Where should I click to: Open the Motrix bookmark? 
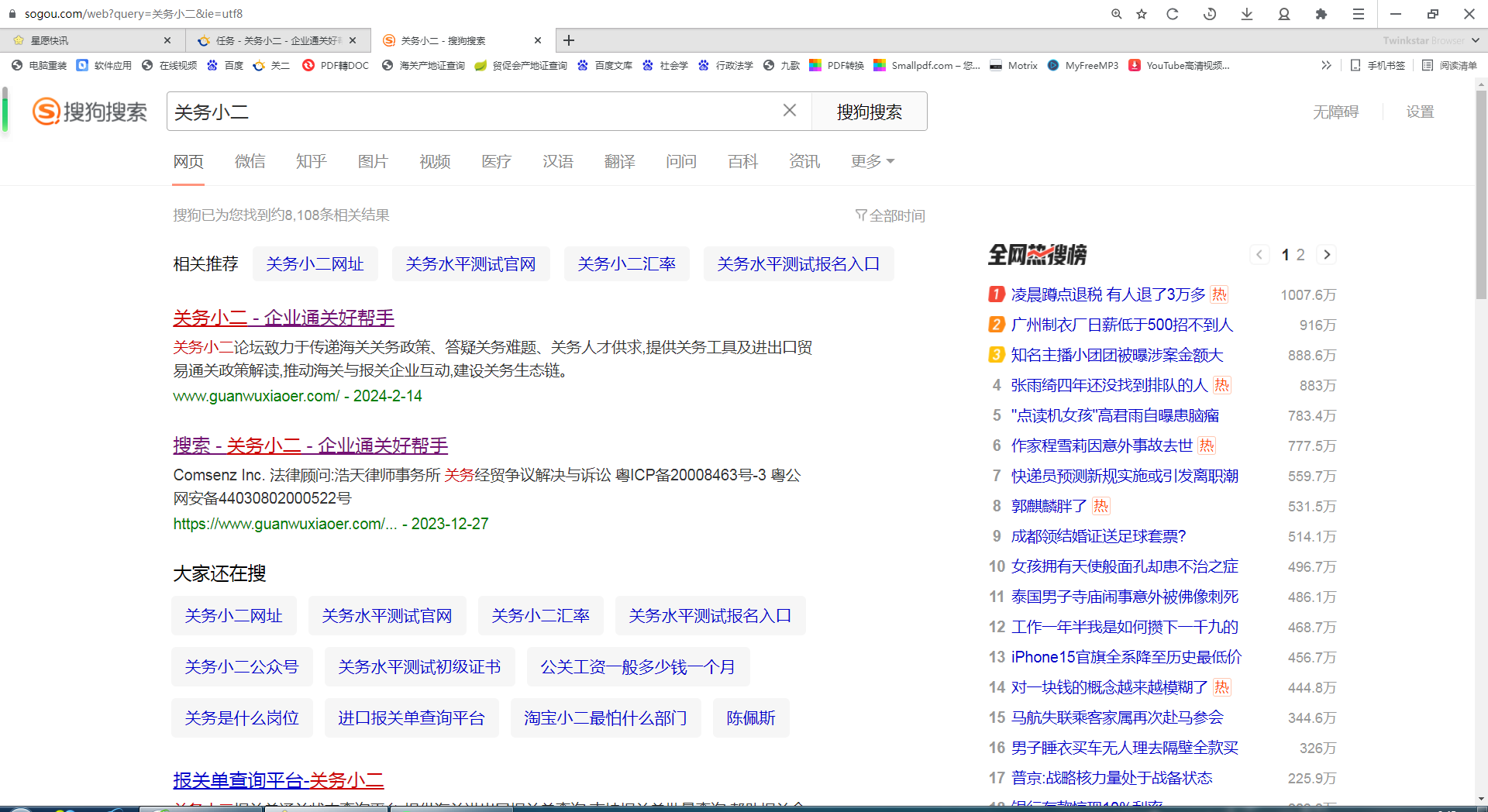[x=1014, y=66]
